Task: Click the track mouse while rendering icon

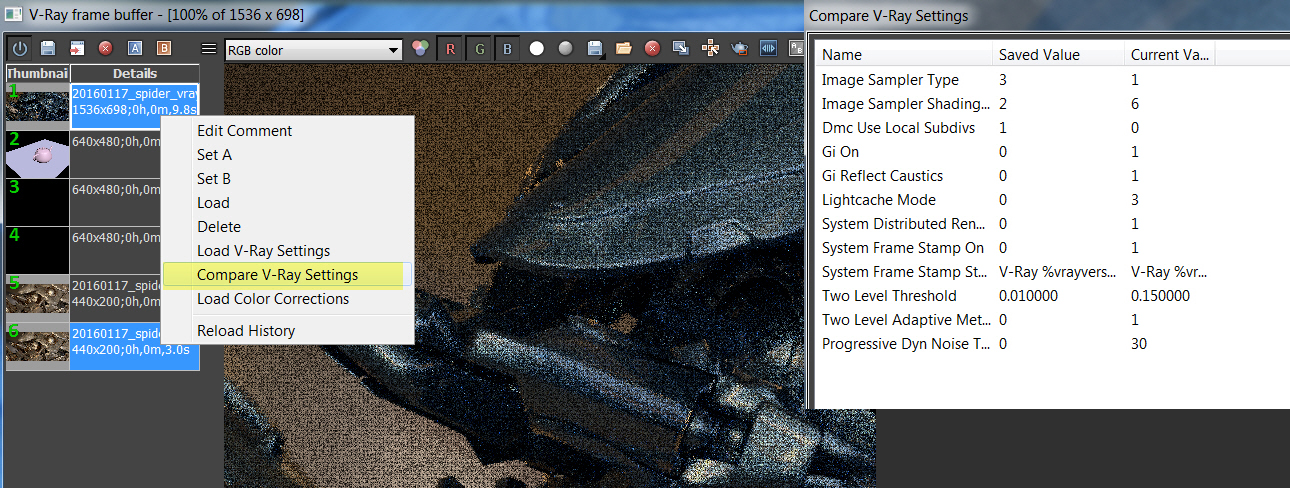Action: [x=711, y=48]
